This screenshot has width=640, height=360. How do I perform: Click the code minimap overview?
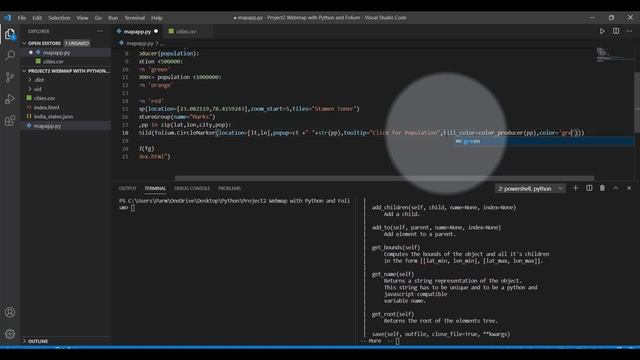(x=614, y=55)
